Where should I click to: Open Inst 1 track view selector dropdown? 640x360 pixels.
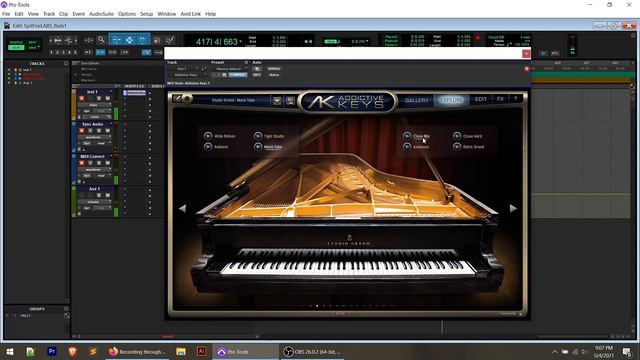click(95, 105)
